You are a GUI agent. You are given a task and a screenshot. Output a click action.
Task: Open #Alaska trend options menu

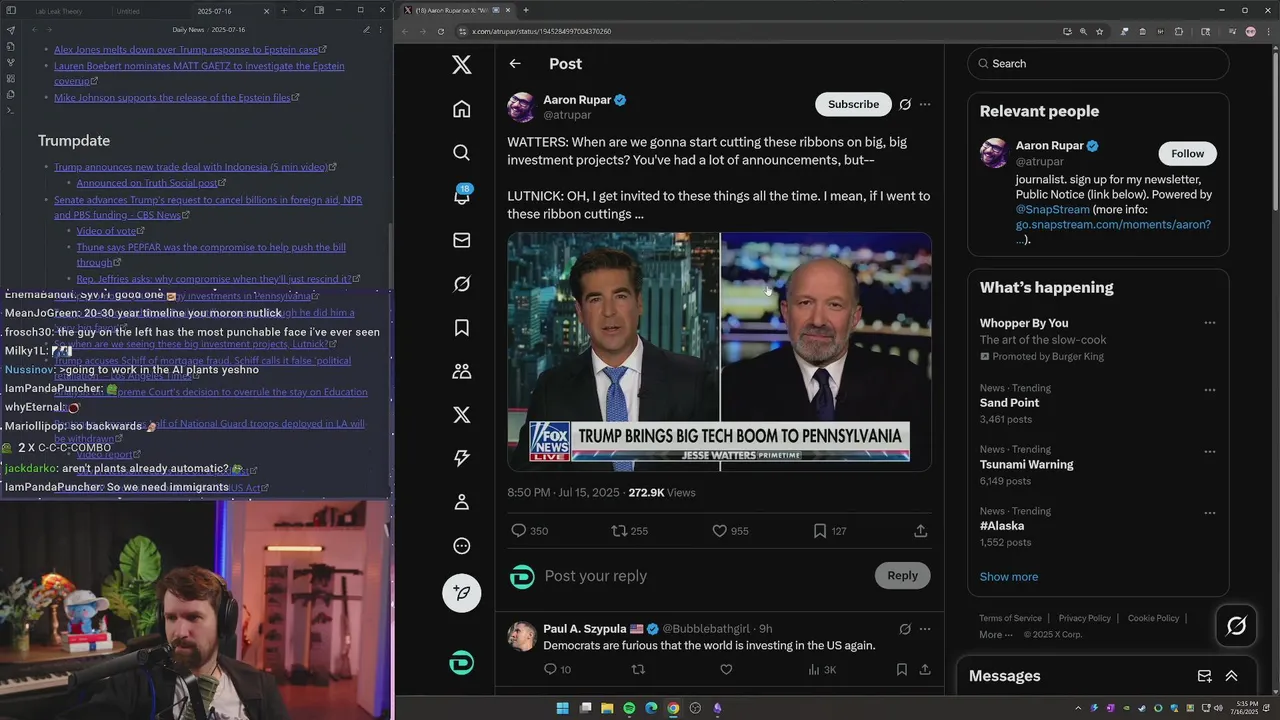point(1209,513)
